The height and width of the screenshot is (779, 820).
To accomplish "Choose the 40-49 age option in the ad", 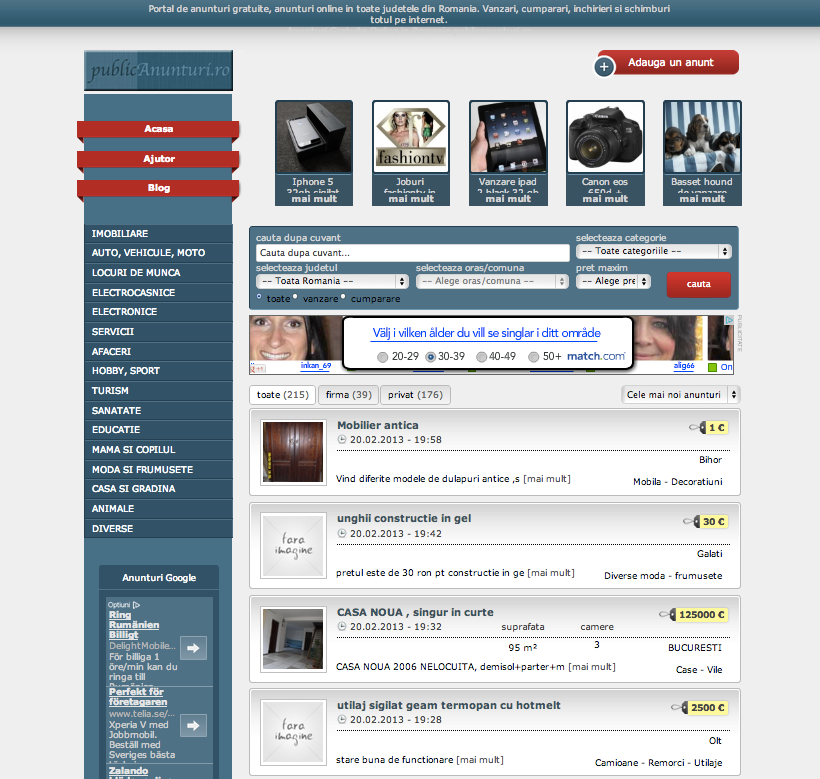I will pos(481,357).
